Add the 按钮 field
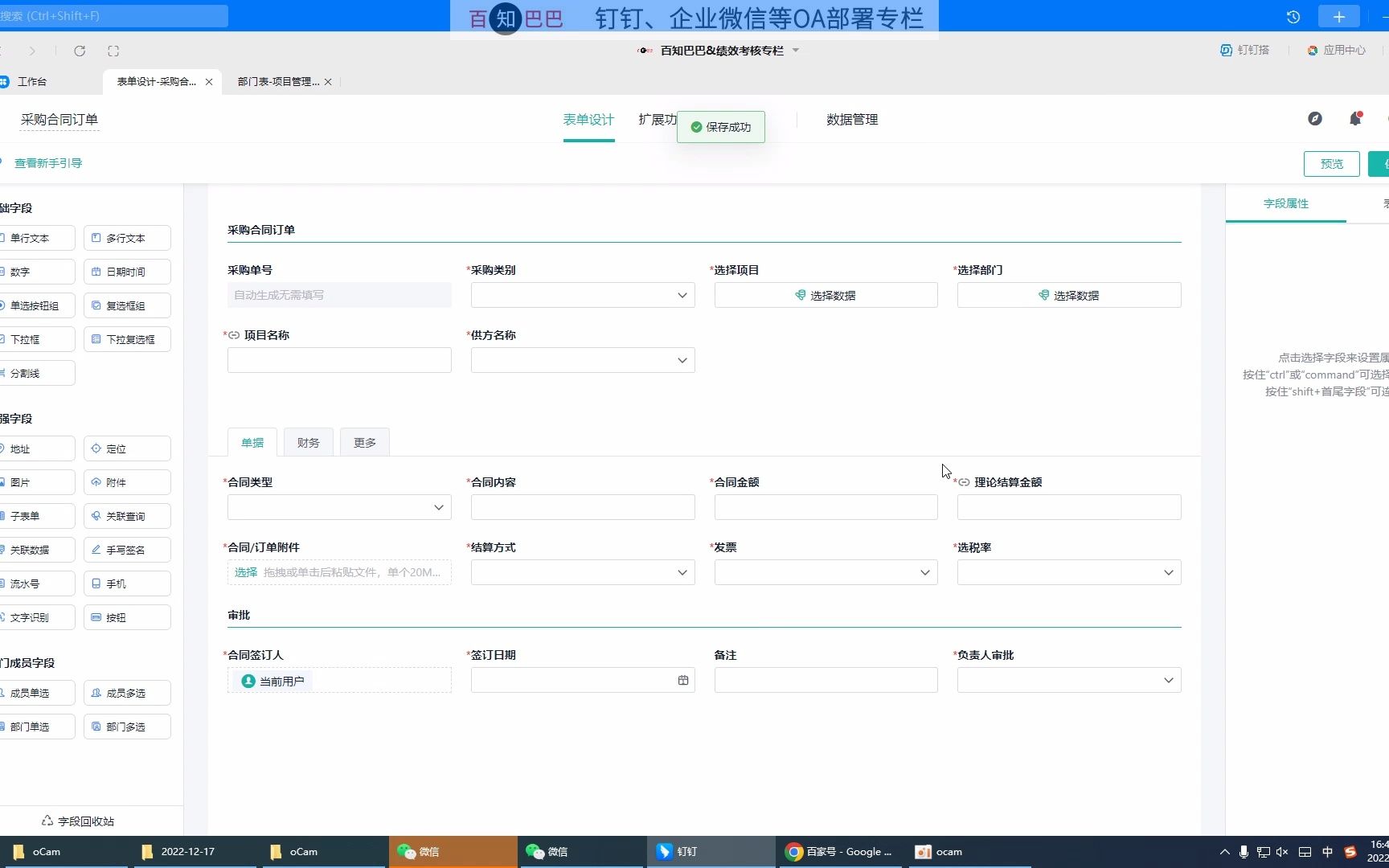This screenshot has height=868, width=1389. (x=127, y=617)
